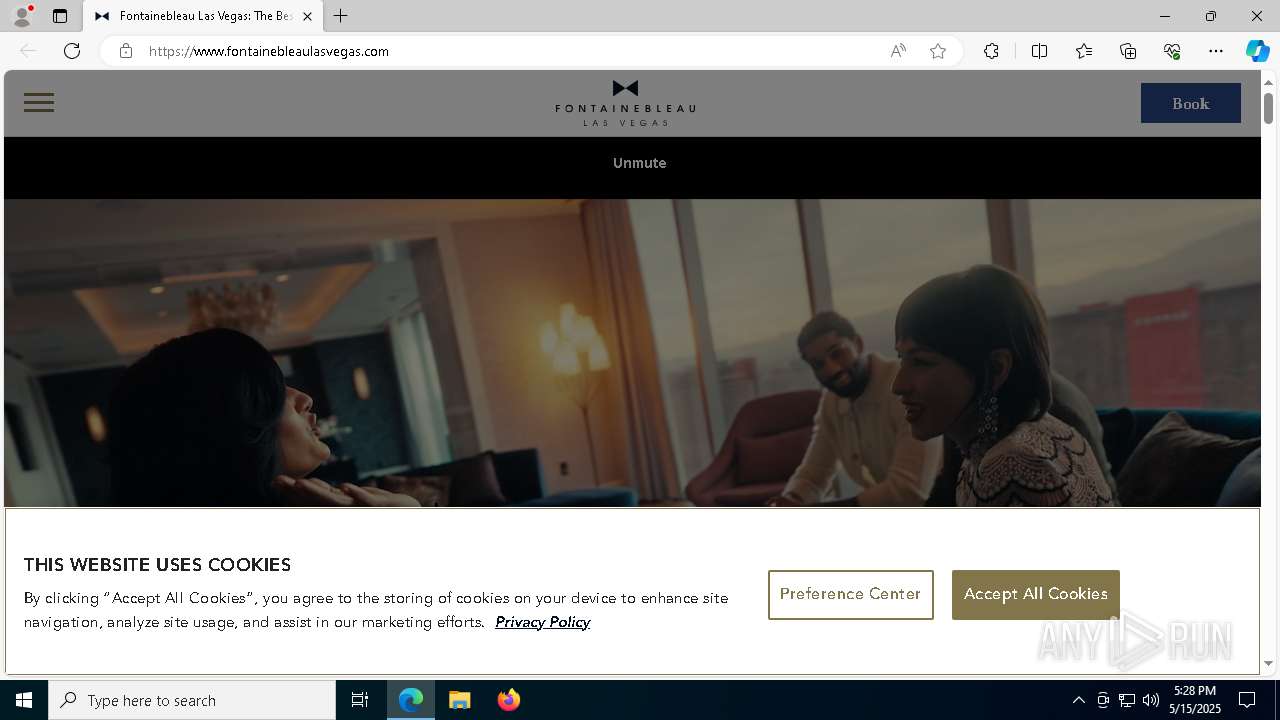The image size is (1280, 720).
Task: Open the Privacy Policy link
Action: [542, 622]
